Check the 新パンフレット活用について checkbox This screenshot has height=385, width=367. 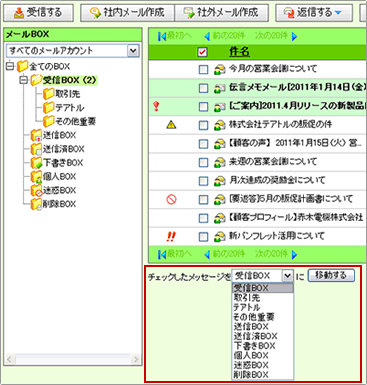pyautogui.click(x=203, y=237)
